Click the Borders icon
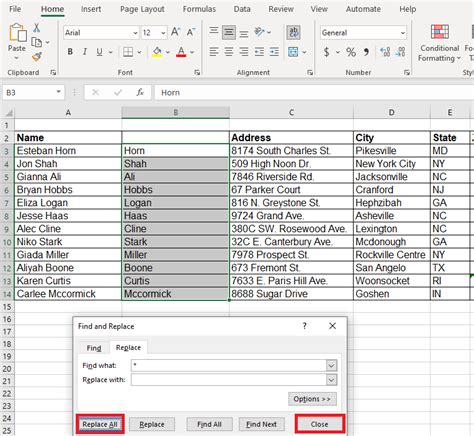 [x=128, y=52]
